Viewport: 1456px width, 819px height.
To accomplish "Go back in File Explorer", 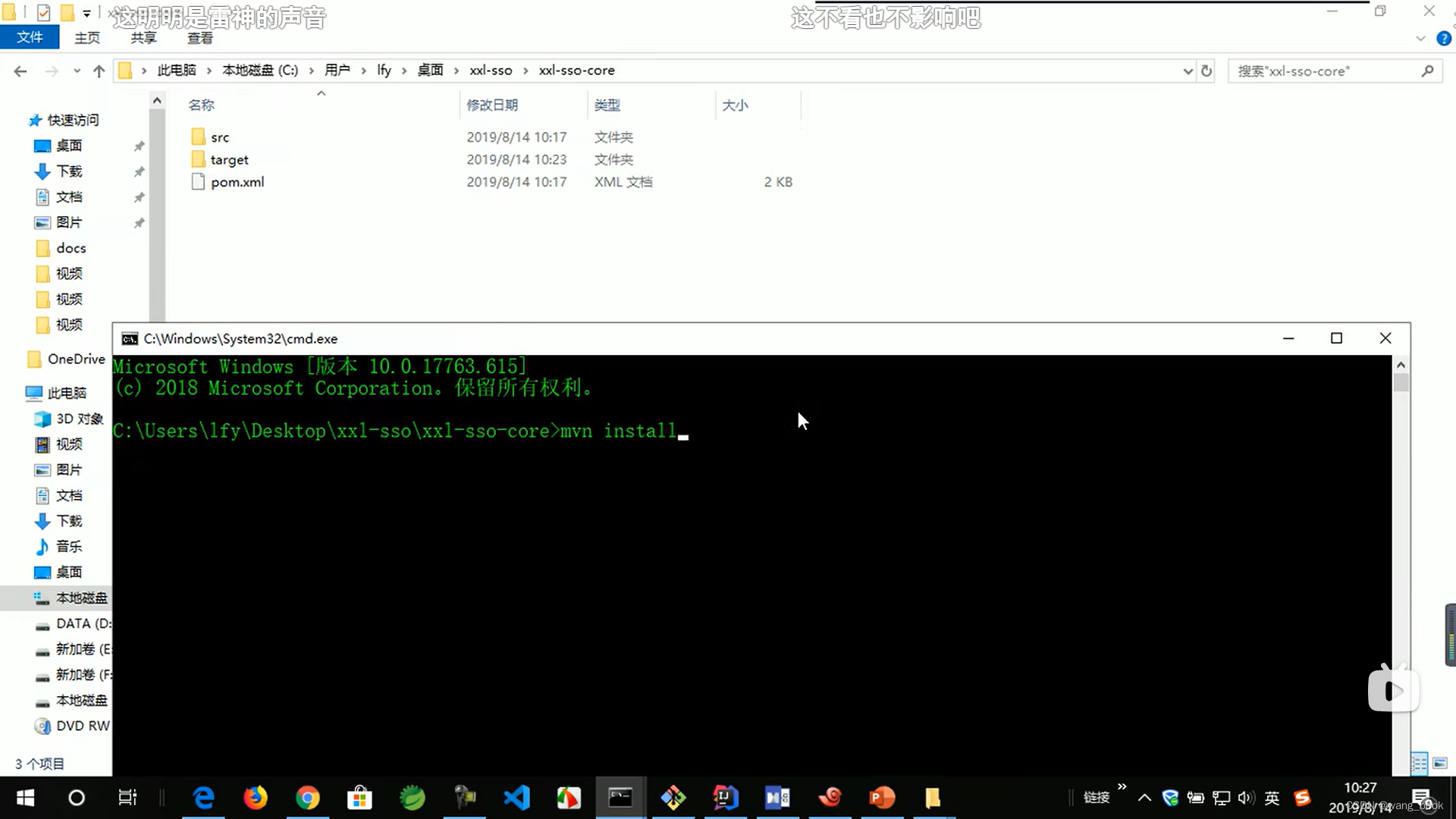I will pyautogui.click(x=20, y=71).
